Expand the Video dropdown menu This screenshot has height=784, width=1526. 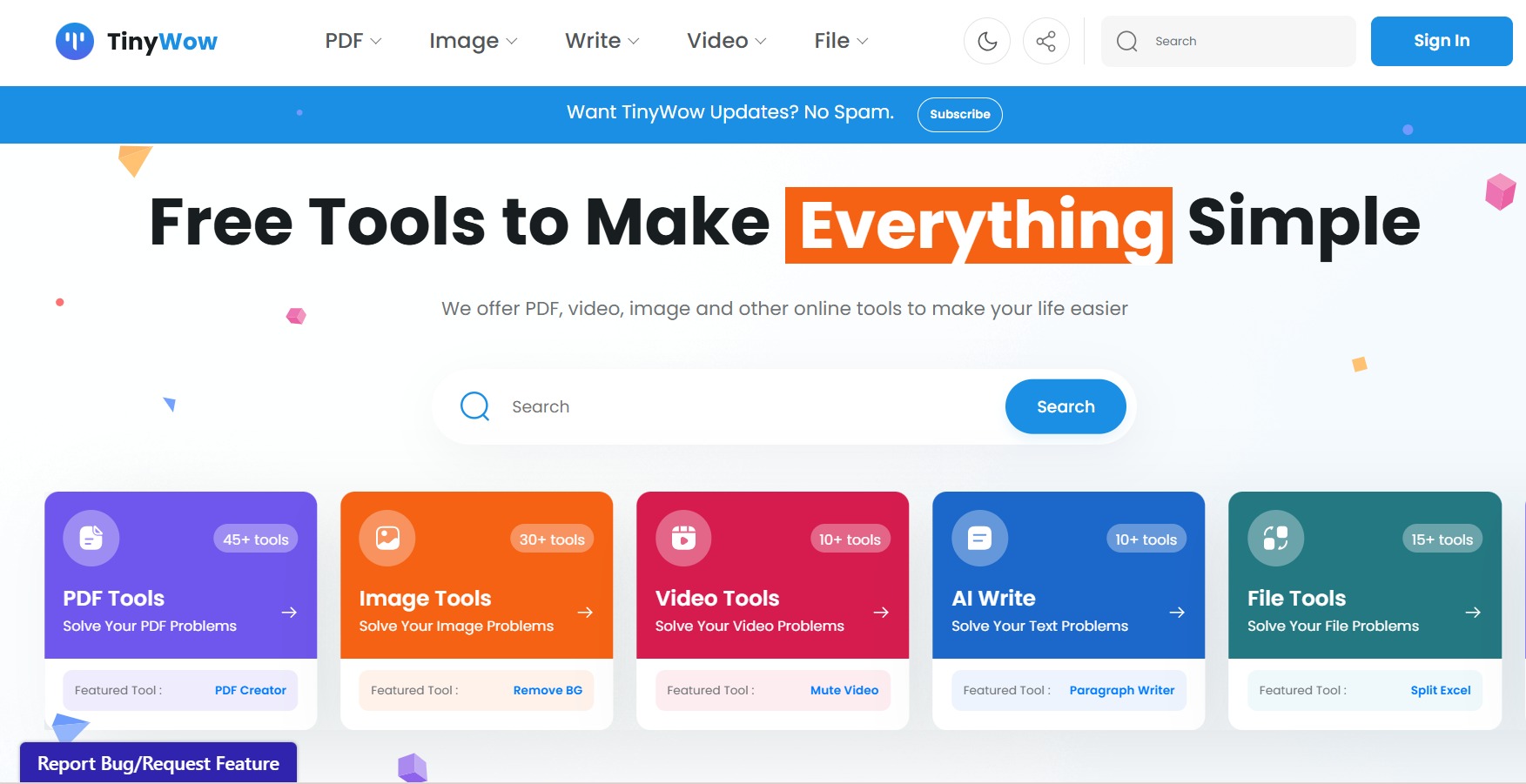pos(727,41)
